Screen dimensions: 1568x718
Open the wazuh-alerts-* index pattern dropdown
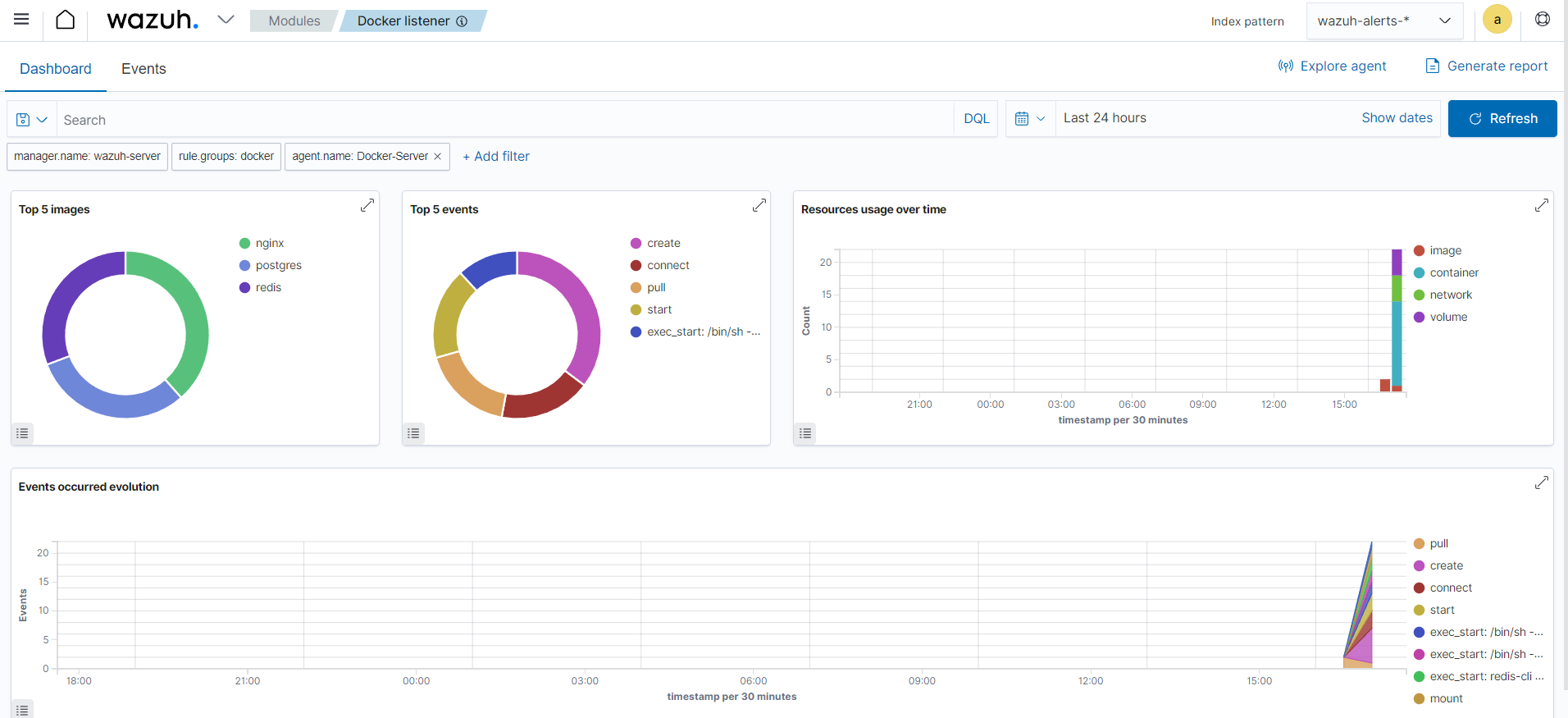pos(1384,21)
